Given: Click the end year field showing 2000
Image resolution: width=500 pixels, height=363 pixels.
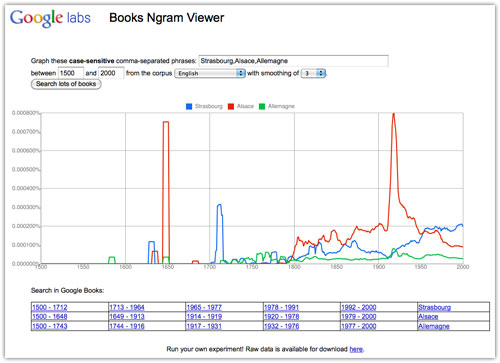Looking at the screenshot, I should [111, 73].
